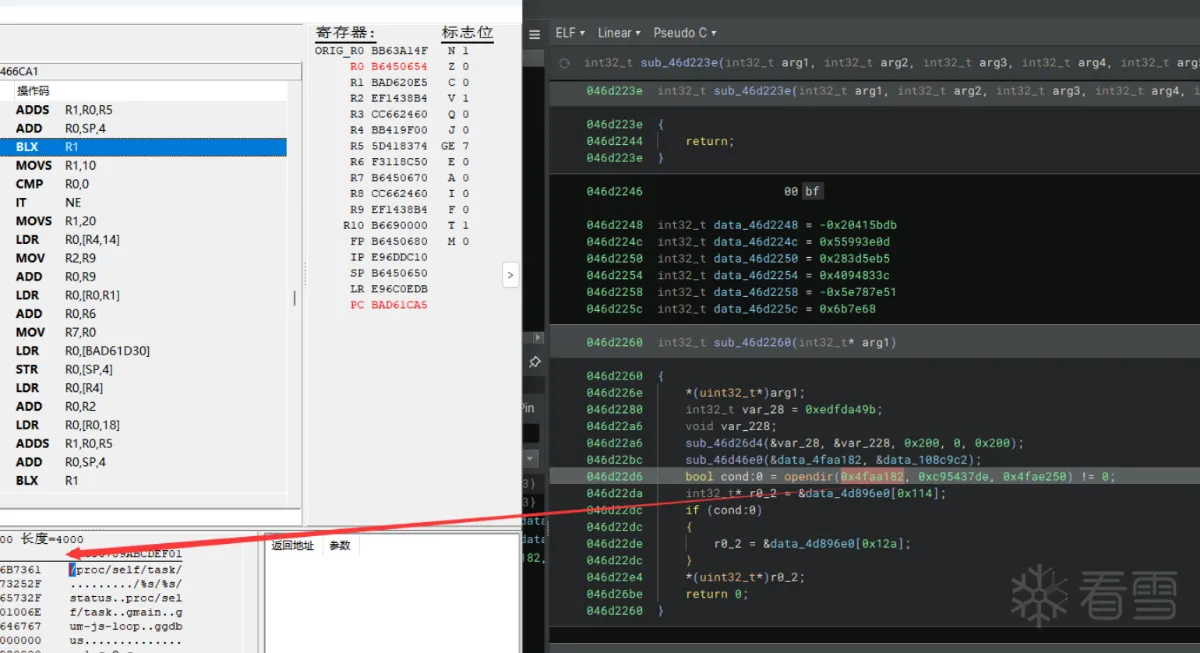
Task: Select the MOVS R1,10 instruction row
Action: coord(143,165)
